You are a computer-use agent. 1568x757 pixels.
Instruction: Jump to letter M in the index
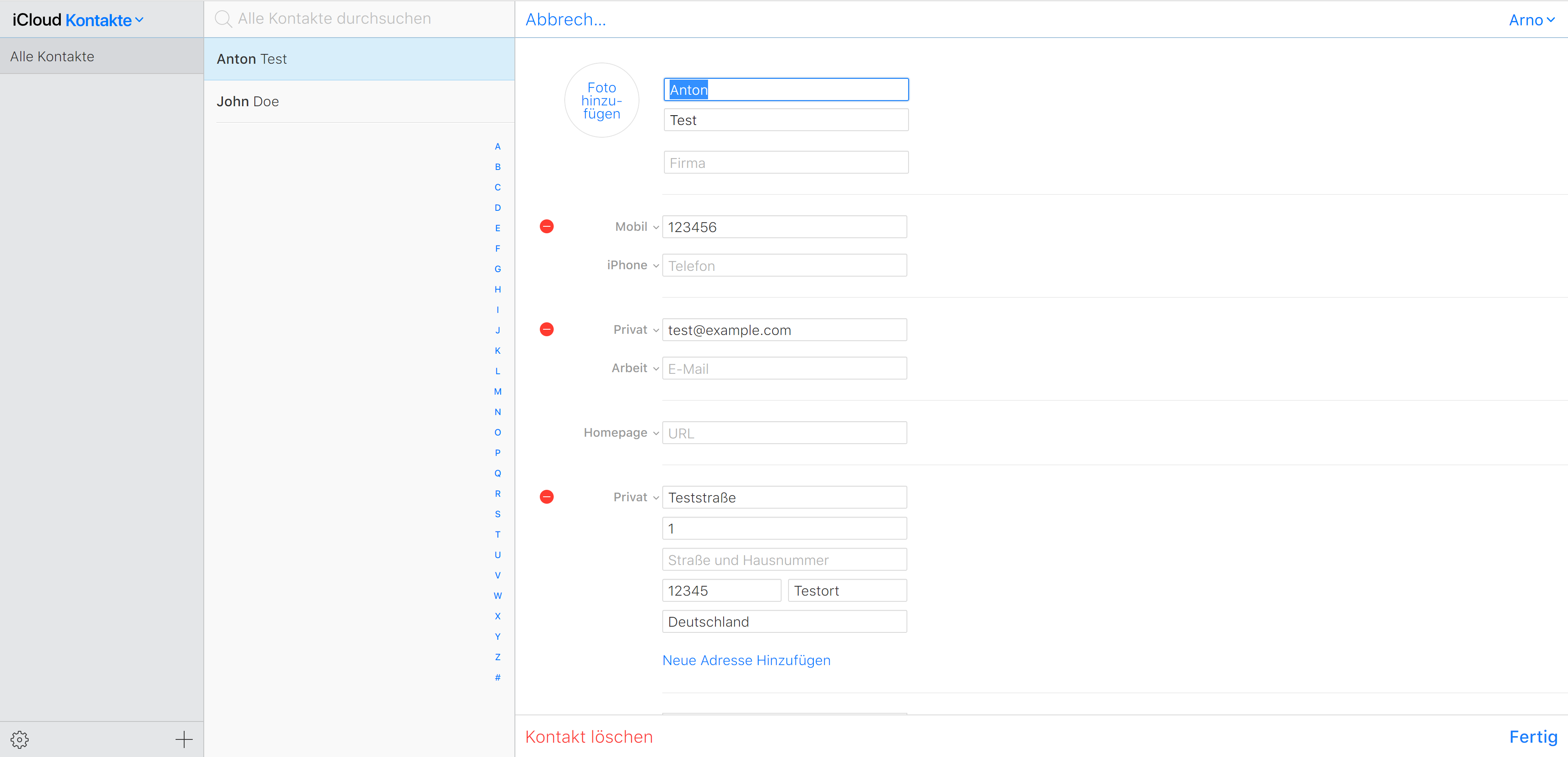[497, 392]
